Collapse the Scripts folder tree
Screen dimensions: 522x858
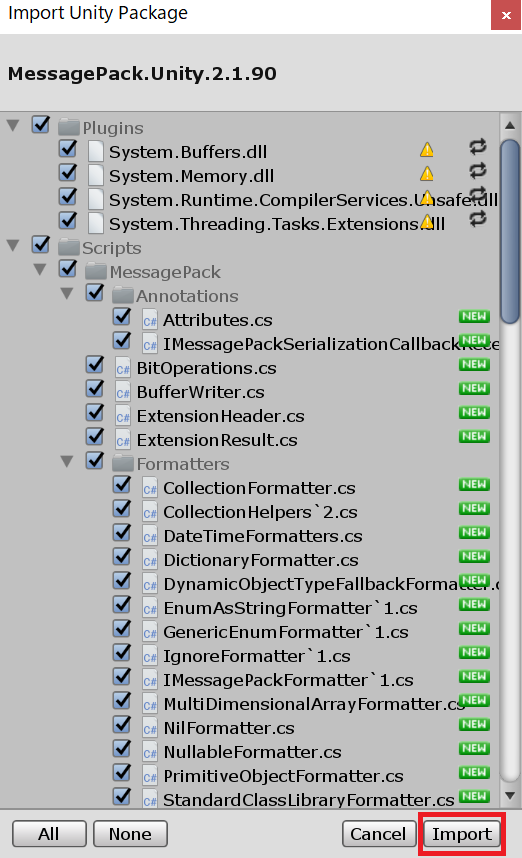[x=13, y=246]
